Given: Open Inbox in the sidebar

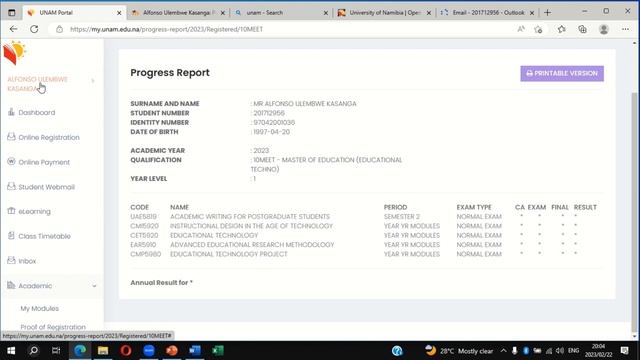Looking at the screenshot, I should coord(27,261).
